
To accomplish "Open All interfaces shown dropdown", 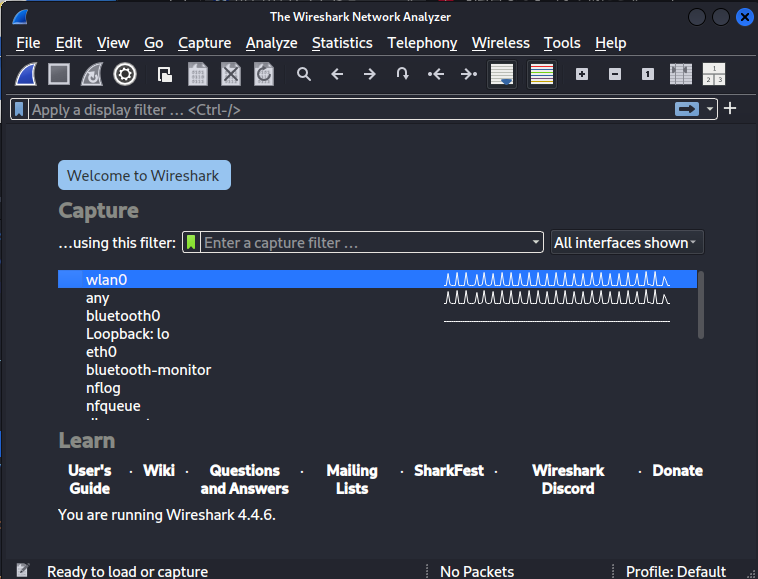I will [627, 242].
